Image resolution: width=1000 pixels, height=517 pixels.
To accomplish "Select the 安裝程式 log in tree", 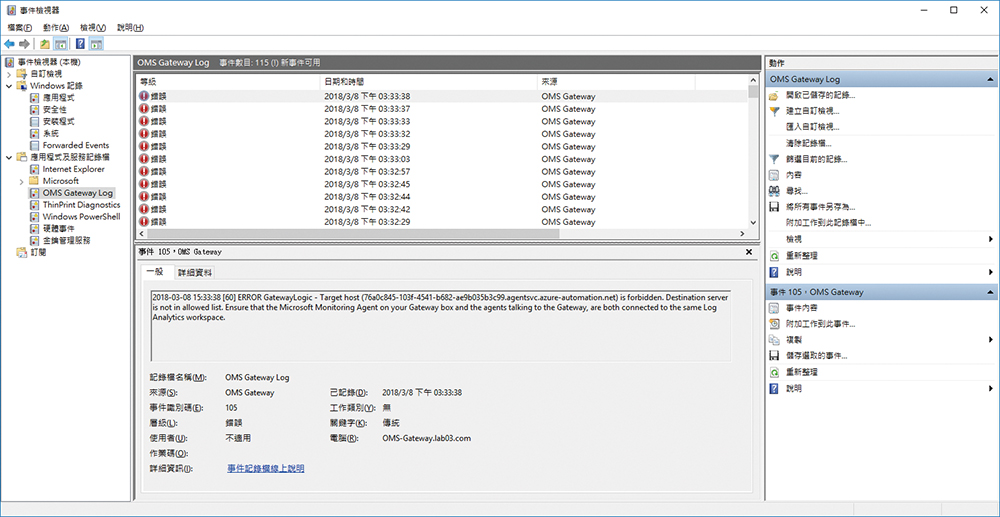I will pos(59,121).
